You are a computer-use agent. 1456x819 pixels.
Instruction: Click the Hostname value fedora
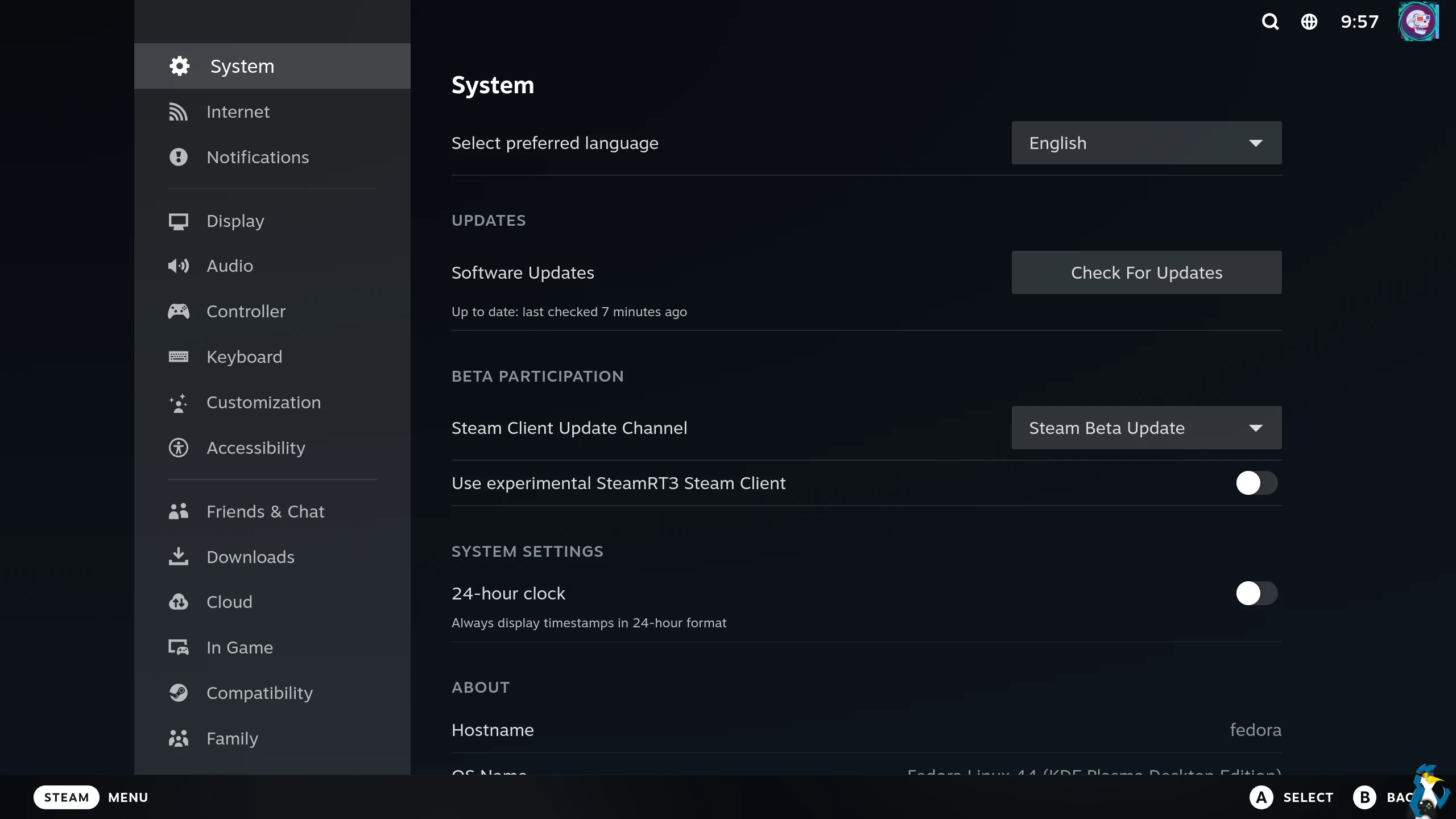click(1255, 730)
